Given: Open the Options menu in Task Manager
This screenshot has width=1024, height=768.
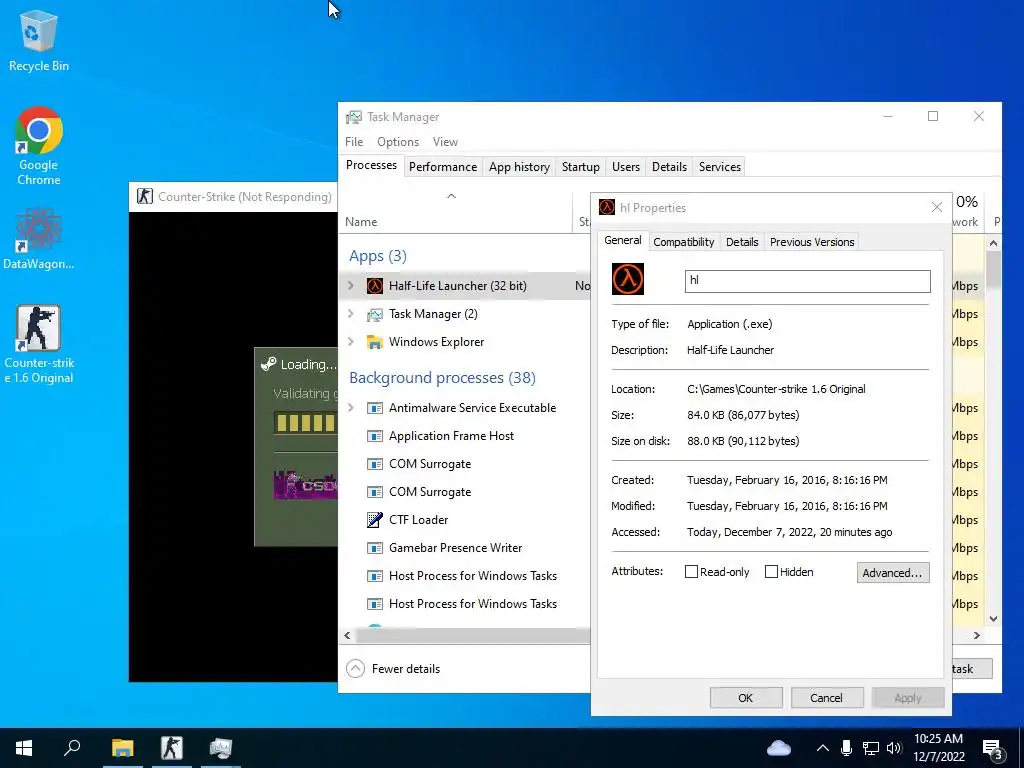Looking at the screenshot, I should [398, 142].
